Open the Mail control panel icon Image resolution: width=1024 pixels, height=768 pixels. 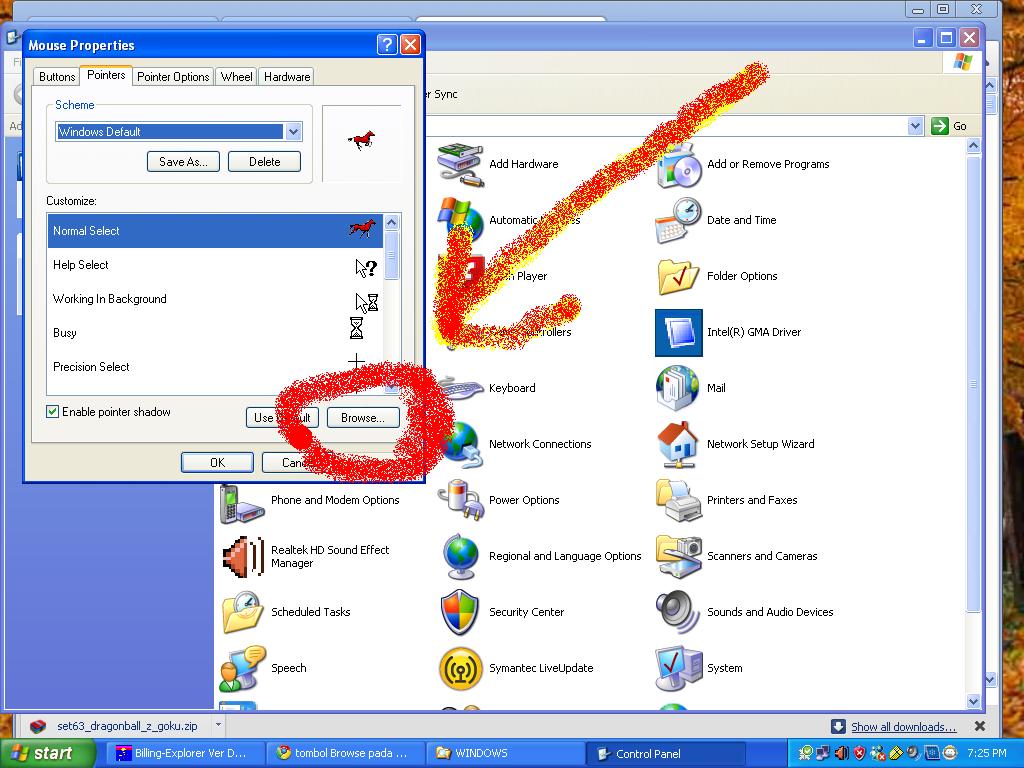coord(679,389)
